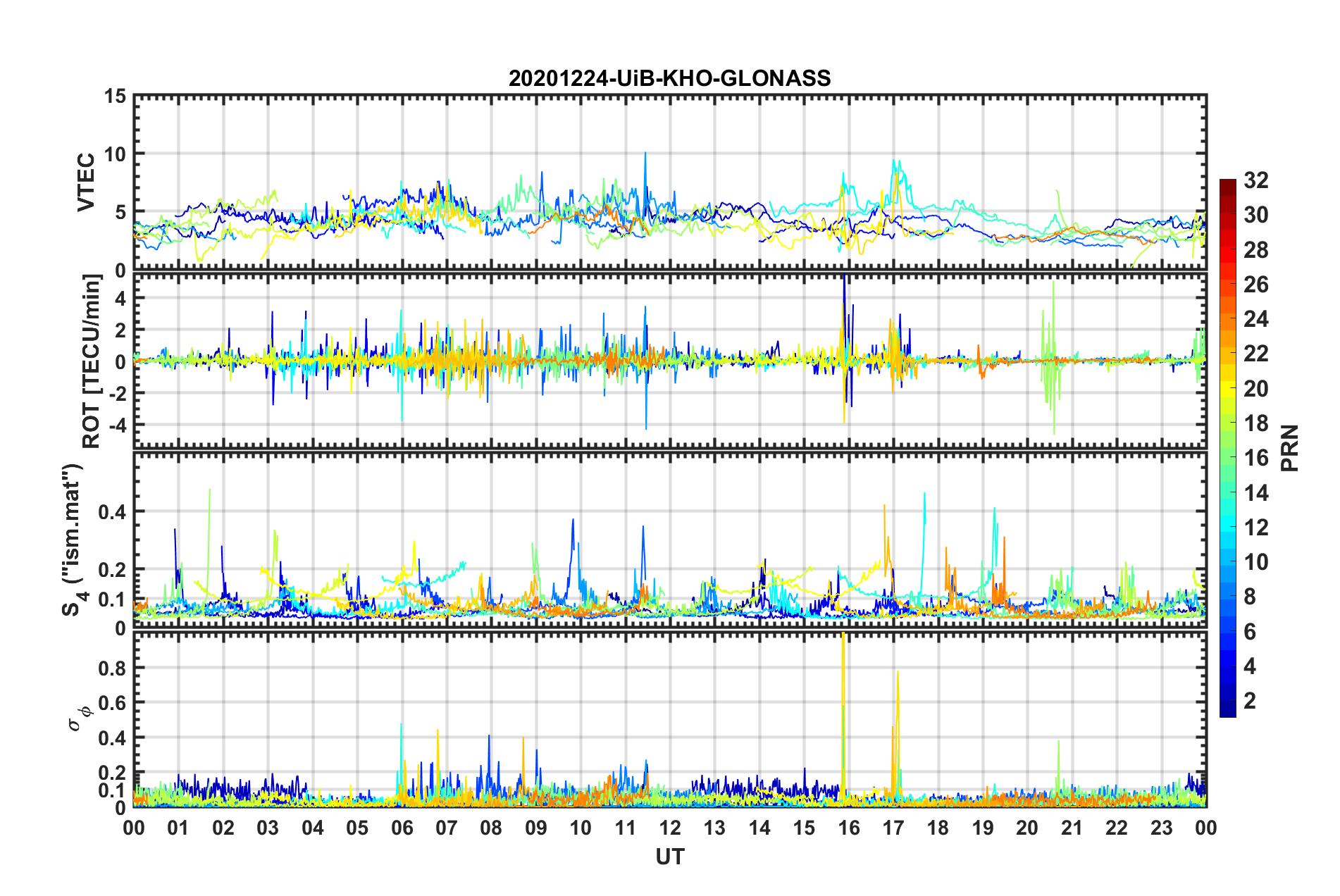Select colorbar tick label 28
The width and height of the screenshot is (1340, 896).
click(x=1256, y=250)
